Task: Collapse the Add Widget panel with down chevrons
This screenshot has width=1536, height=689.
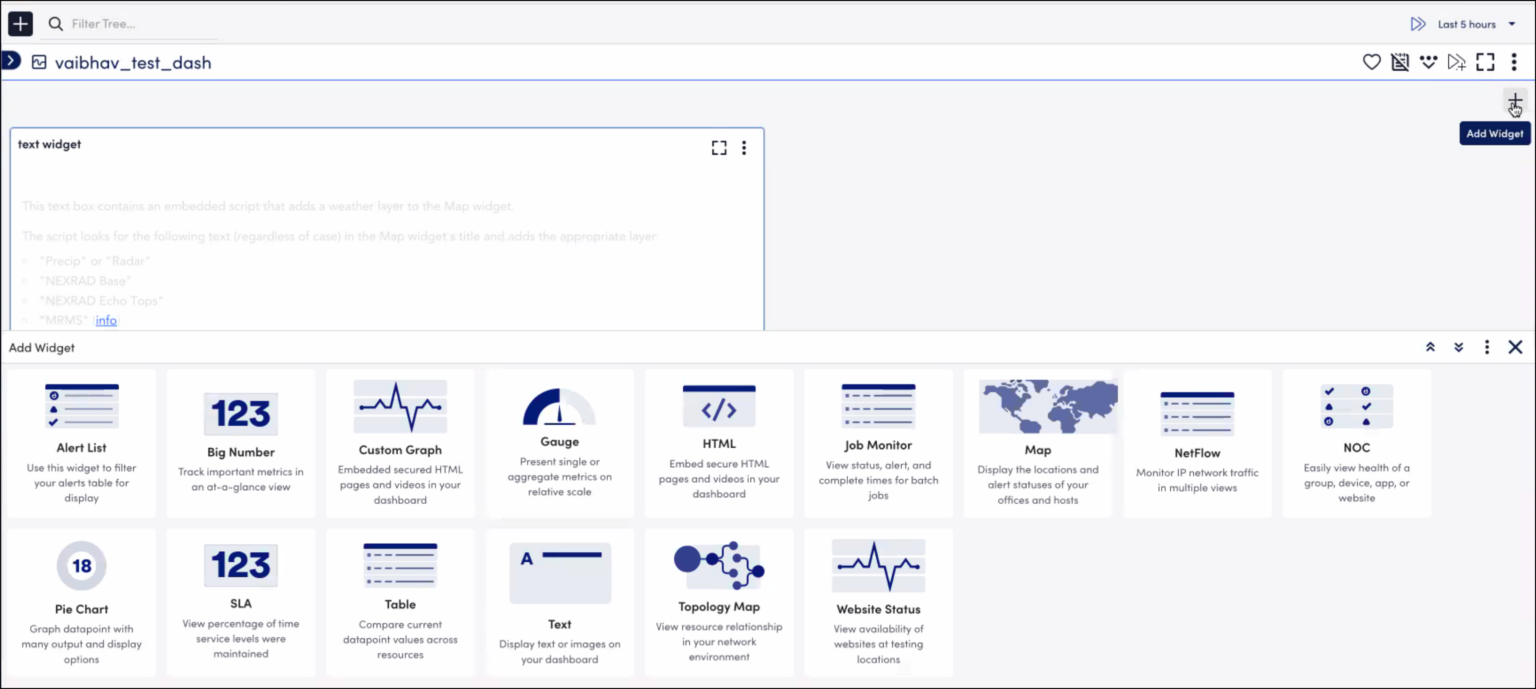Action: click(x=1458, y=347)
